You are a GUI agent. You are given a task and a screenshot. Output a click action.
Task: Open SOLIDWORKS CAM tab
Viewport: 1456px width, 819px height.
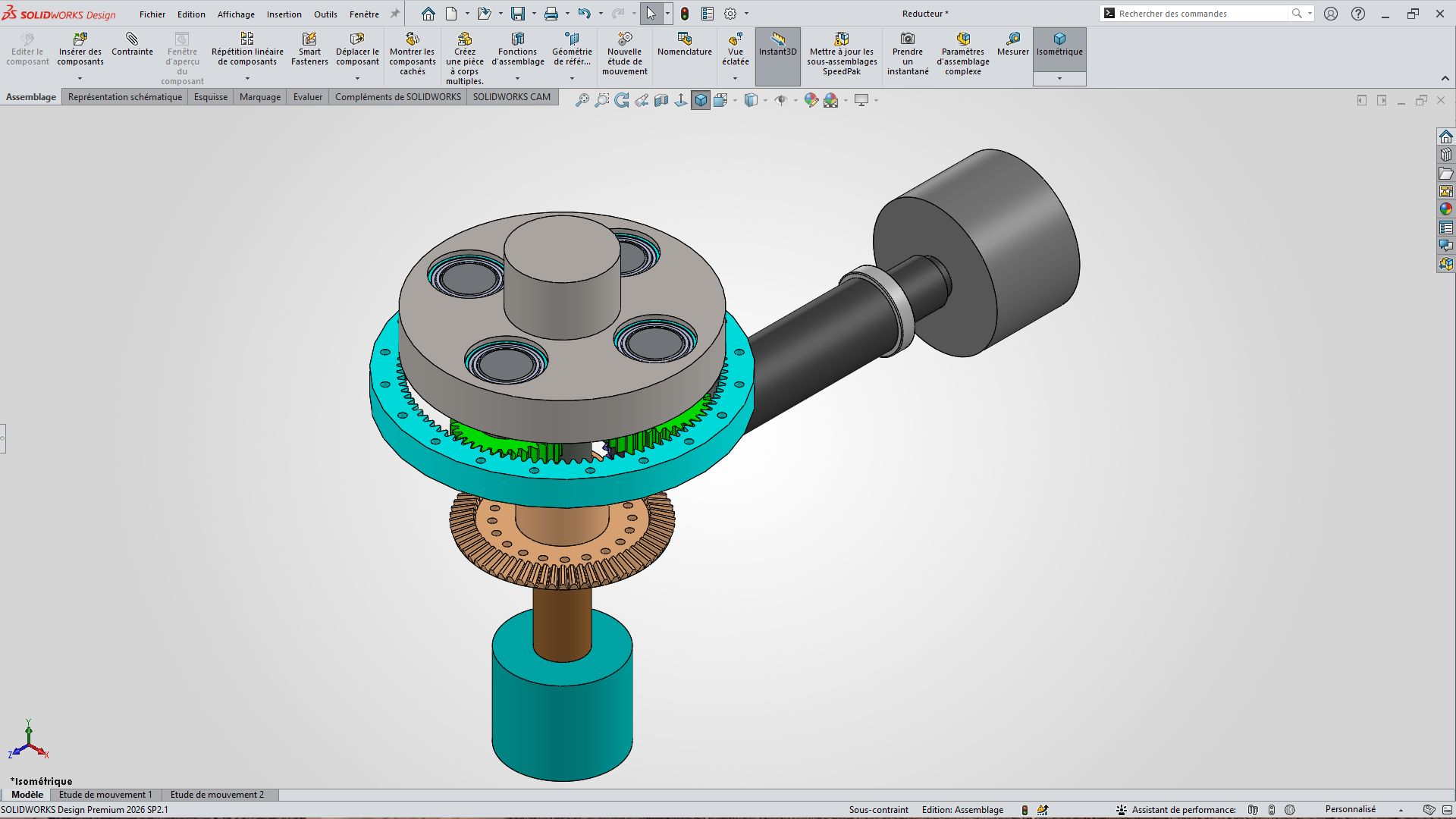tap(512, 97)
